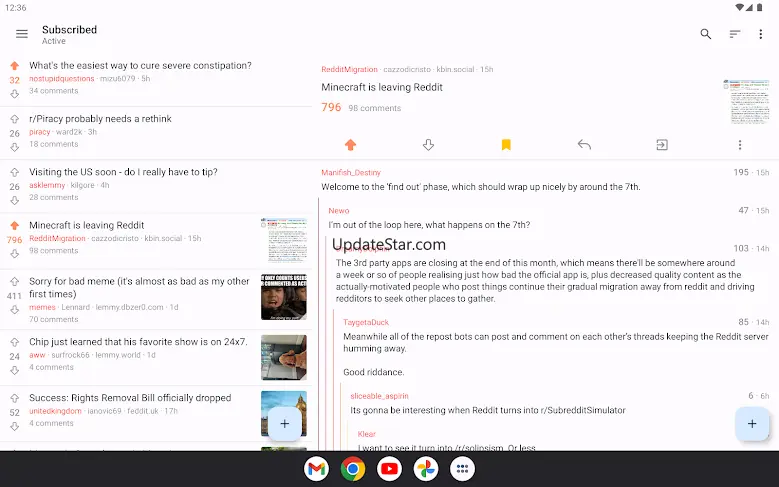Open the memes community link
Screen dimensions: 779x487
(x=42, y=307)
